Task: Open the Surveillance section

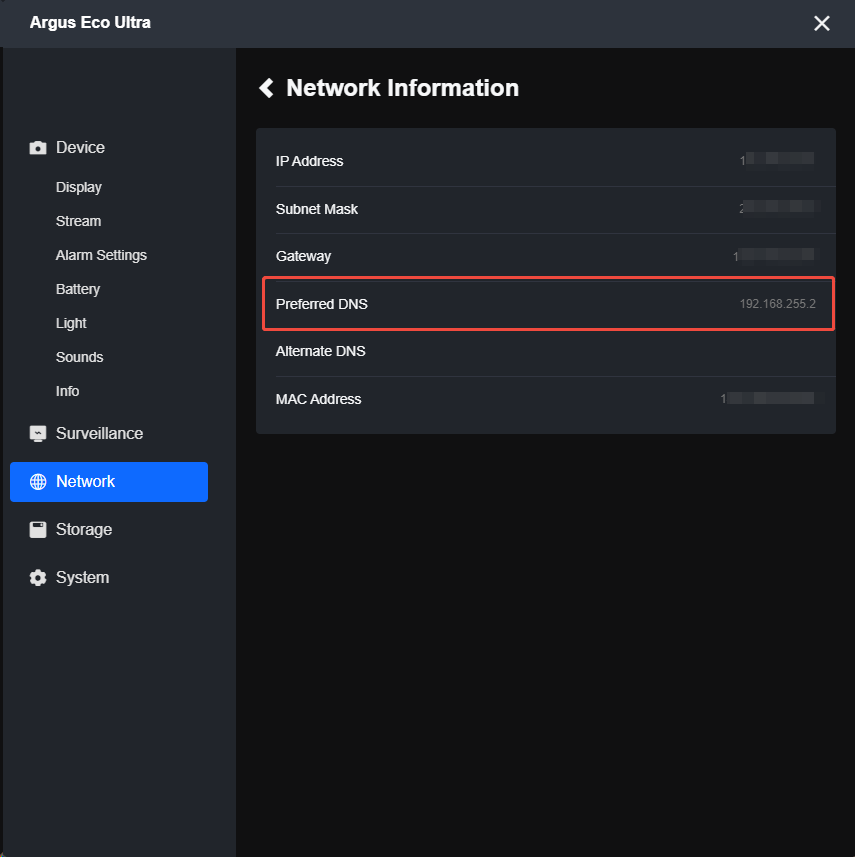Action: tap(99, 434)
